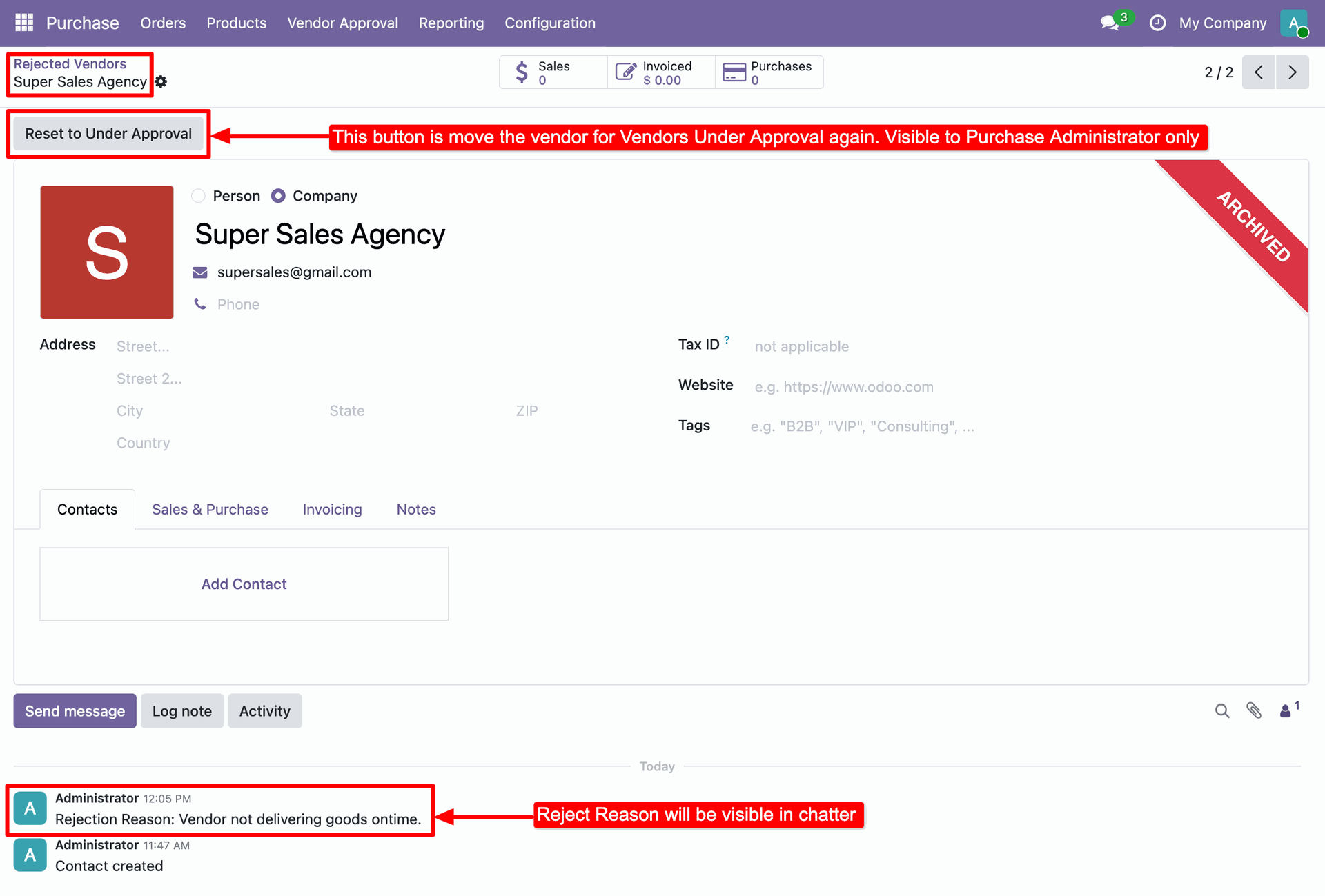Go to previous record with left chevron
The height and width of the screenshot is (896, 1325).
coord(1259,72)
